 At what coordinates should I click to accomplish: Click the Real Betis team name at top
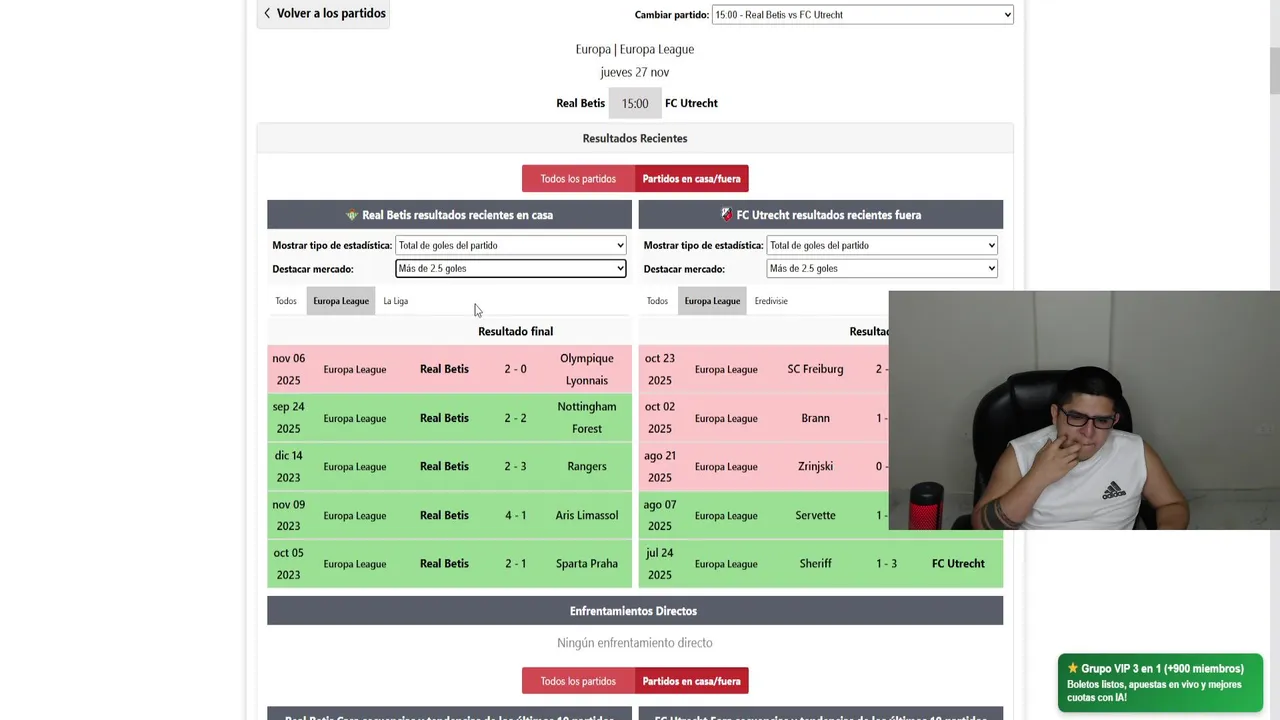pyautogui.click(x=581, y=103)
